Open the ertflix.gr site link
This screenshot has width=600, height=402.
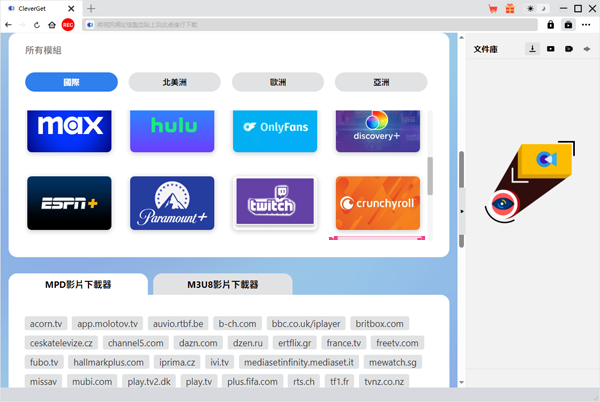point(295,343)
